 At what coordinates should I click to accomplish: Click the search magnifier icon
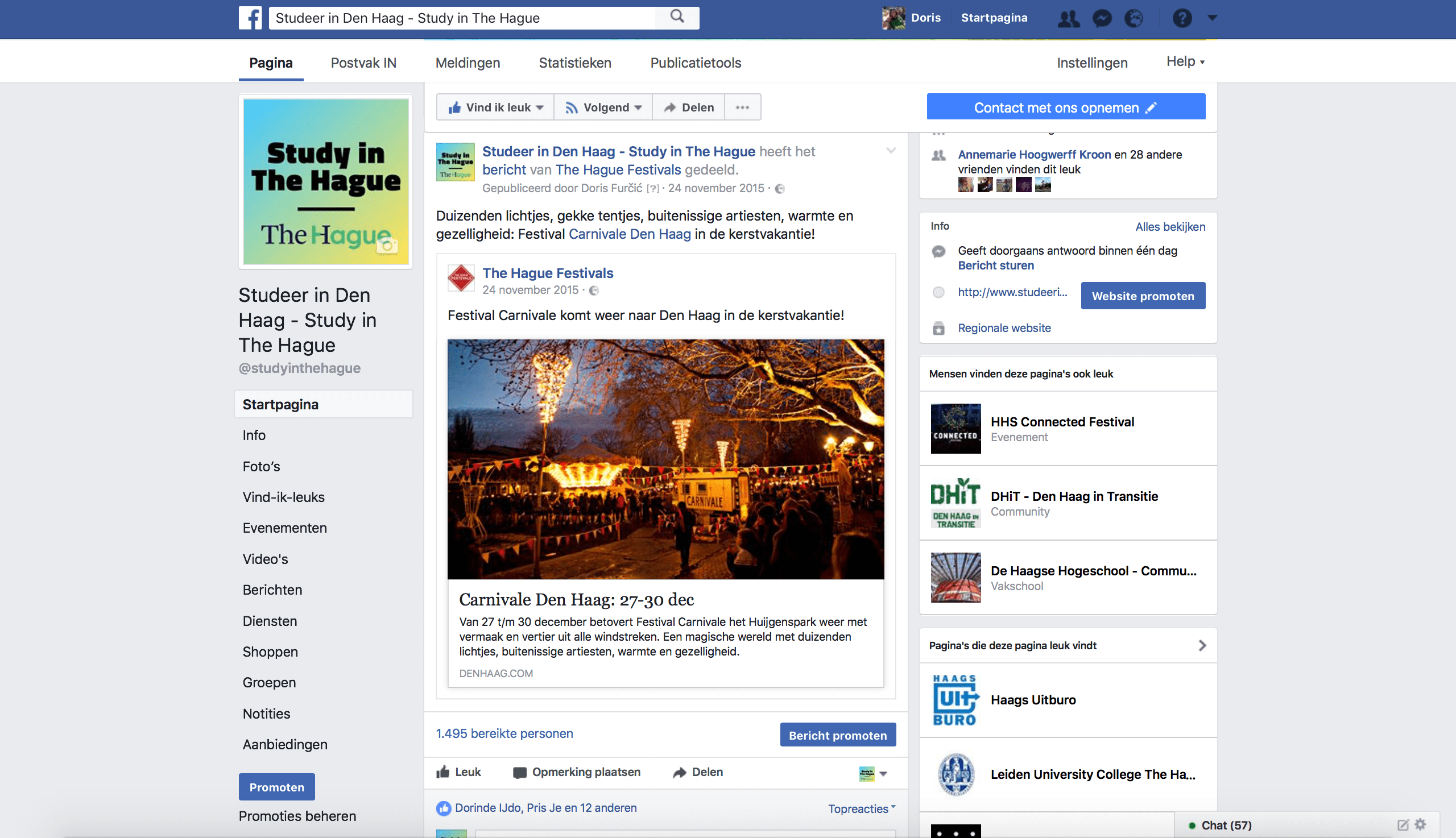(677, 16)
